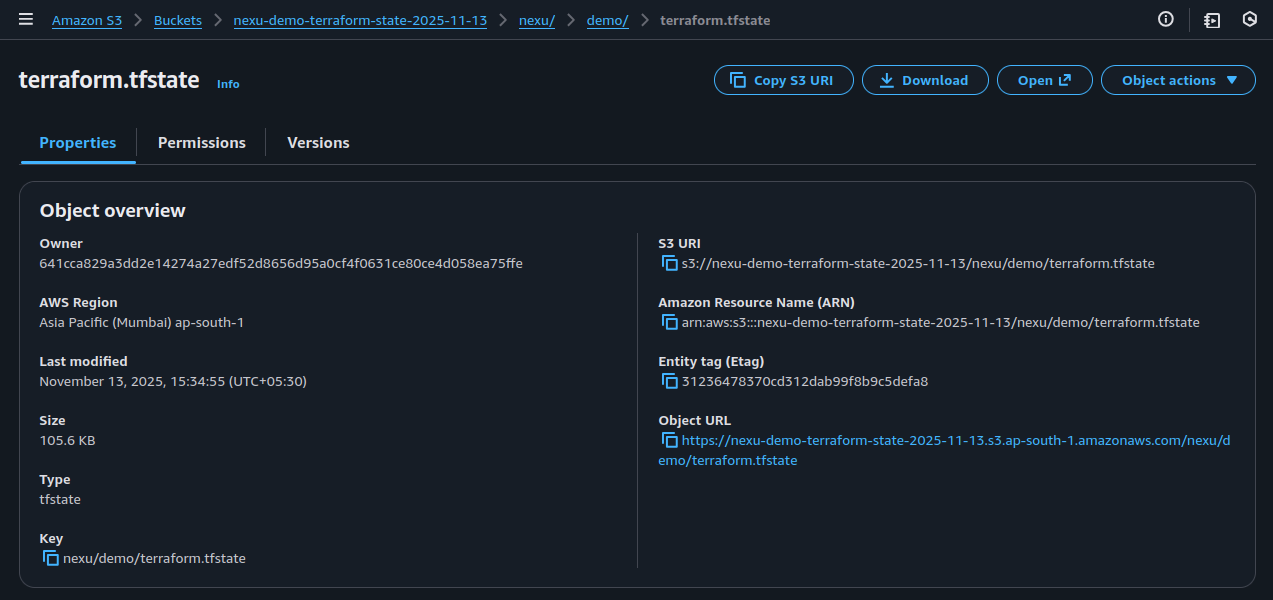Copy the Object URL via copy icon
The image size is (1273, 600).
669,439
